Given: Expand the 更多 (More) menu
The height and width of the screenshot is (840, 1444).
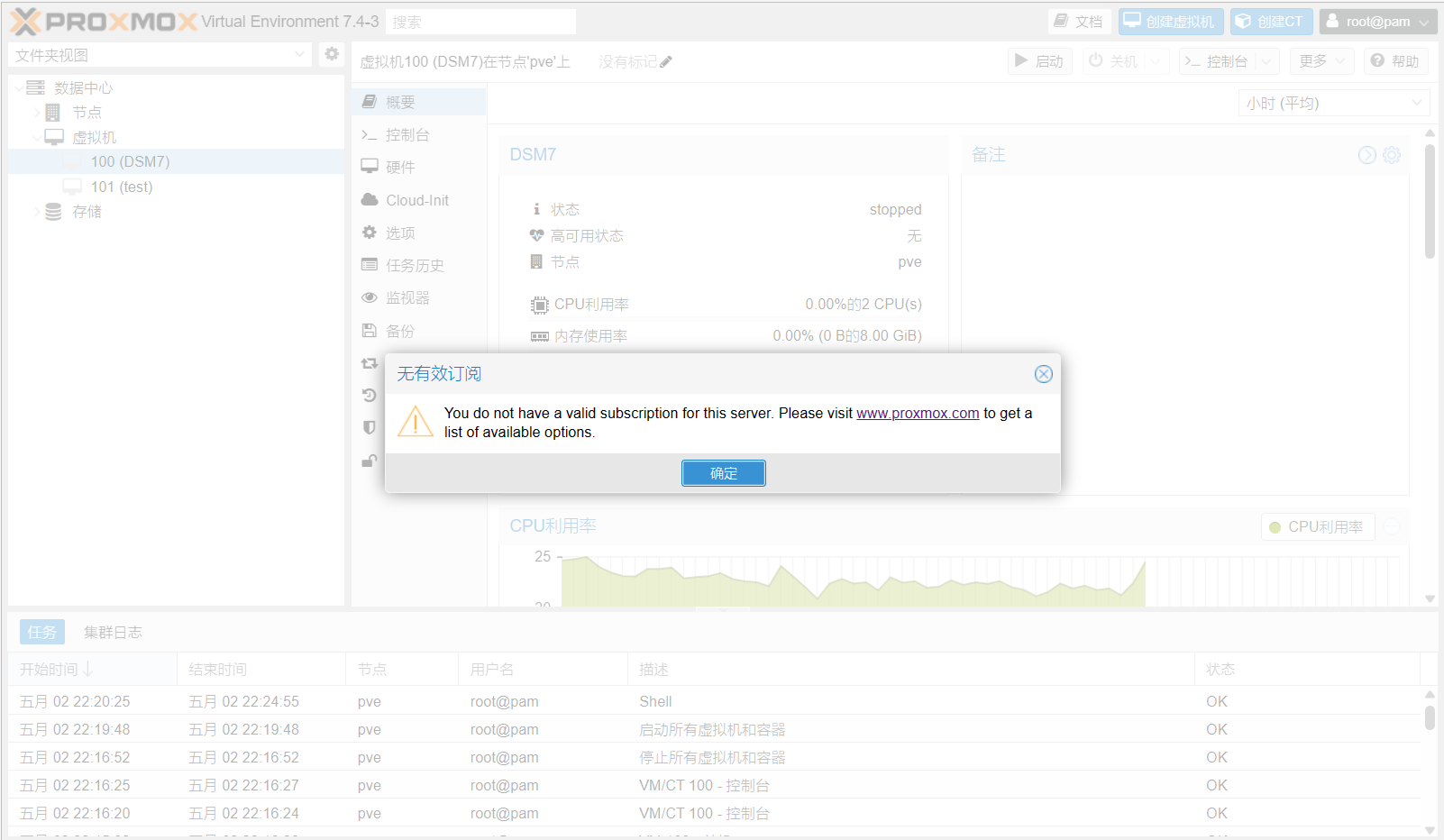Looking at the screenshot, I should point(1321,61).
